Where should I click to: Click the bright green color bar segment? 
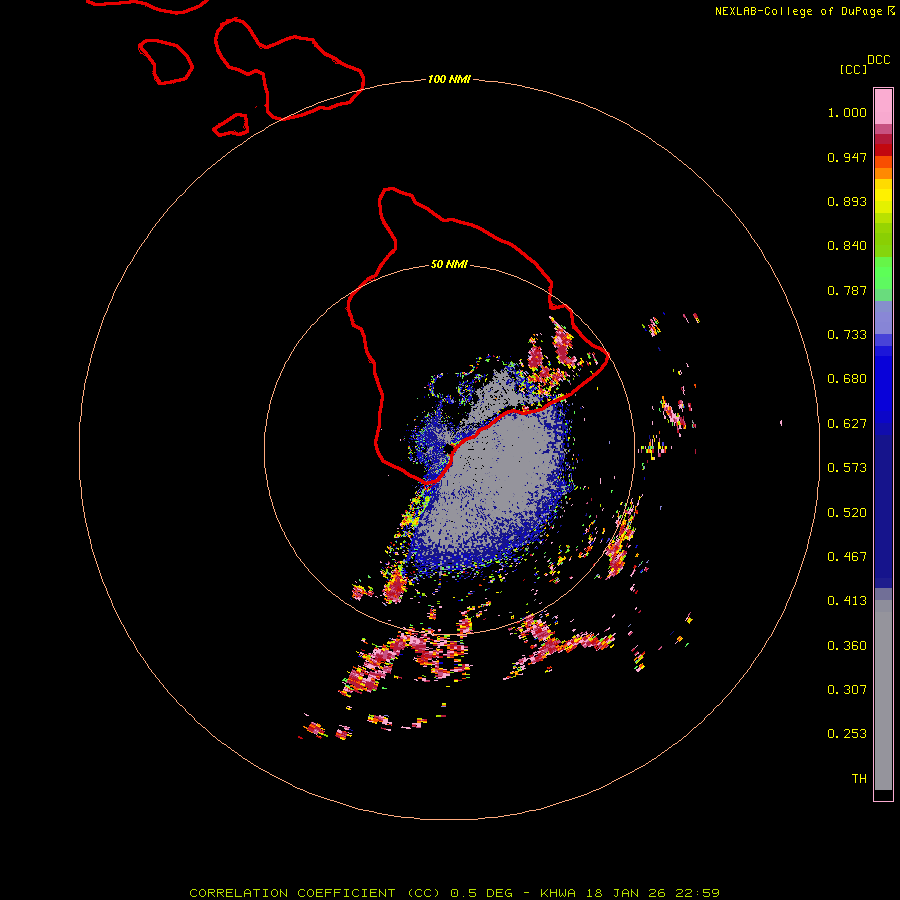tap(883, 273)
